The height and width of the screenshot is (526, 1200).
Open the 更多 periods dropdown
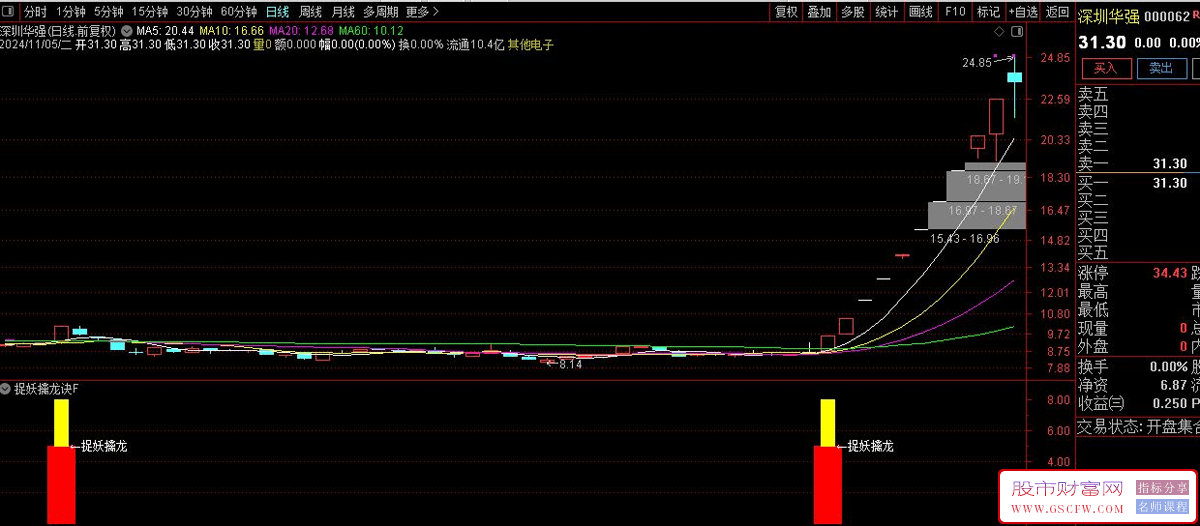coord(422,12)
